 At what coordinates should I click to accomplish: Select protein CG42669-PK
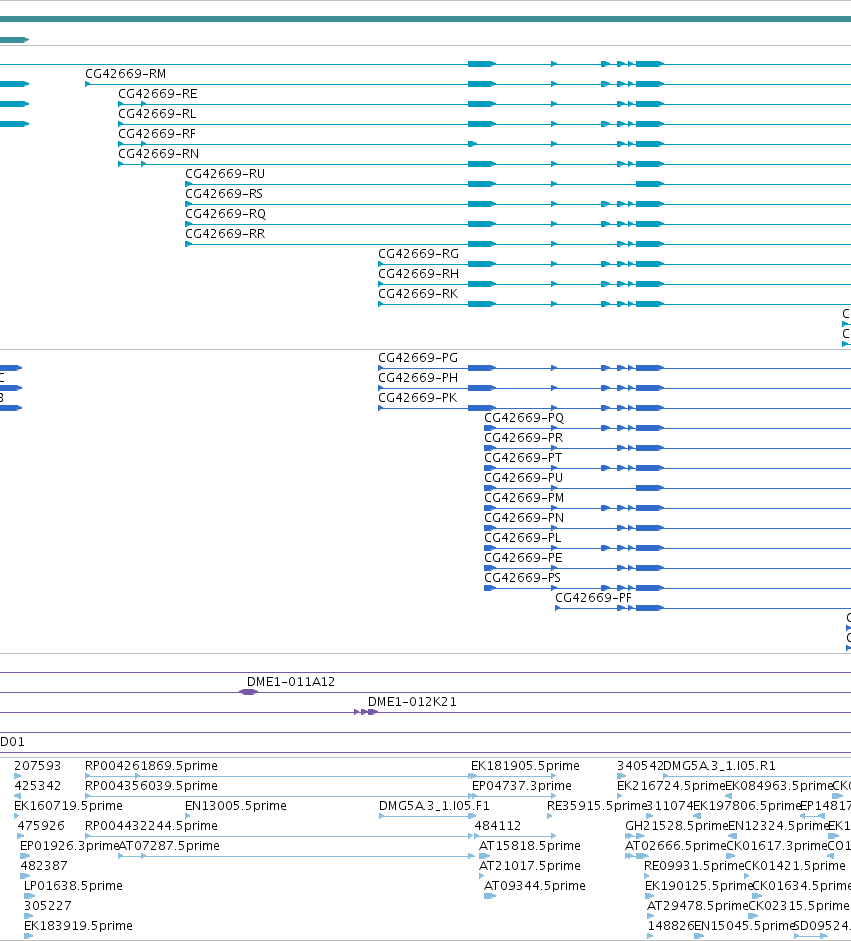(417, 398)
